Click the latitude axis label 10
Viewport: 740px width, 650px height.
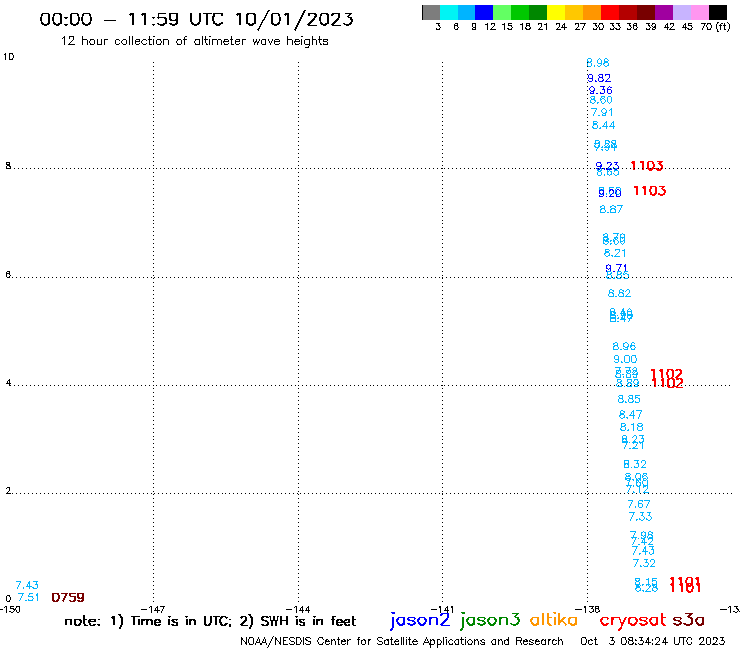[8, 57]
